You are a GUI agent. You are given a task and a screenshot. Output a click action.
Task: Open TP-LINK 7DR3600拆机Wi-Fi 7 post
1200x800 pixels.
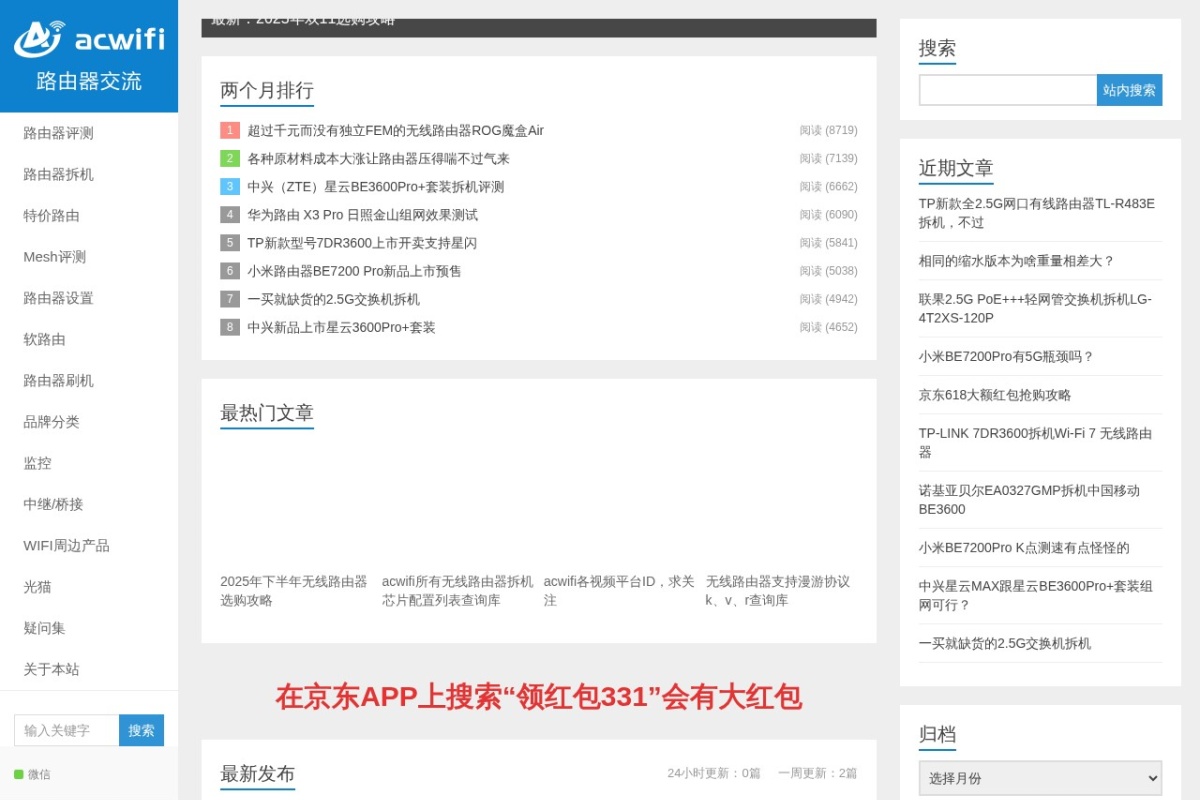(x=1036, y=442)
